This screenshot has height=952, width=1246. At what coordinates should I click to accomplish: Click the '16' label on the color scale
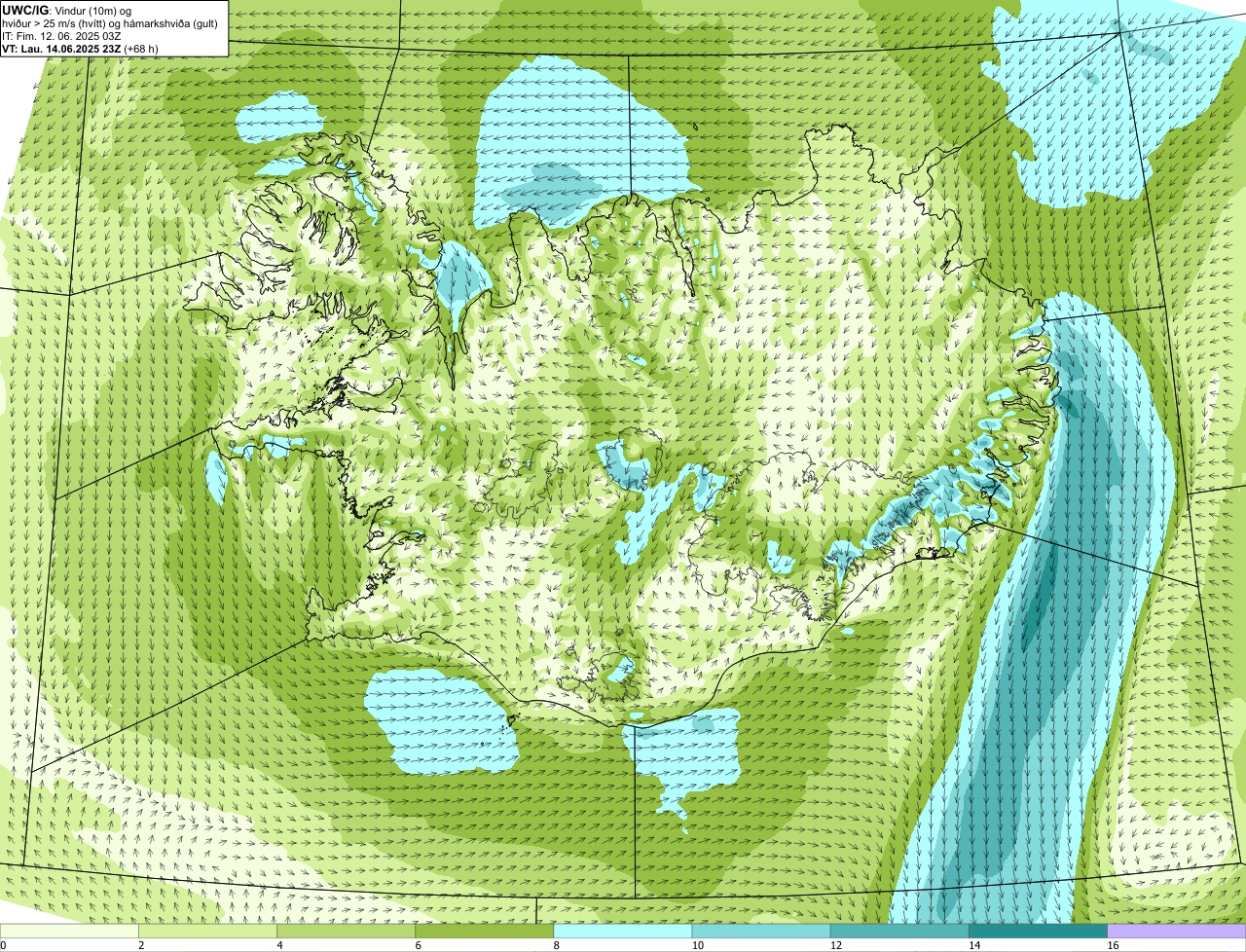pyautogui.click(x=1113, y=945)
